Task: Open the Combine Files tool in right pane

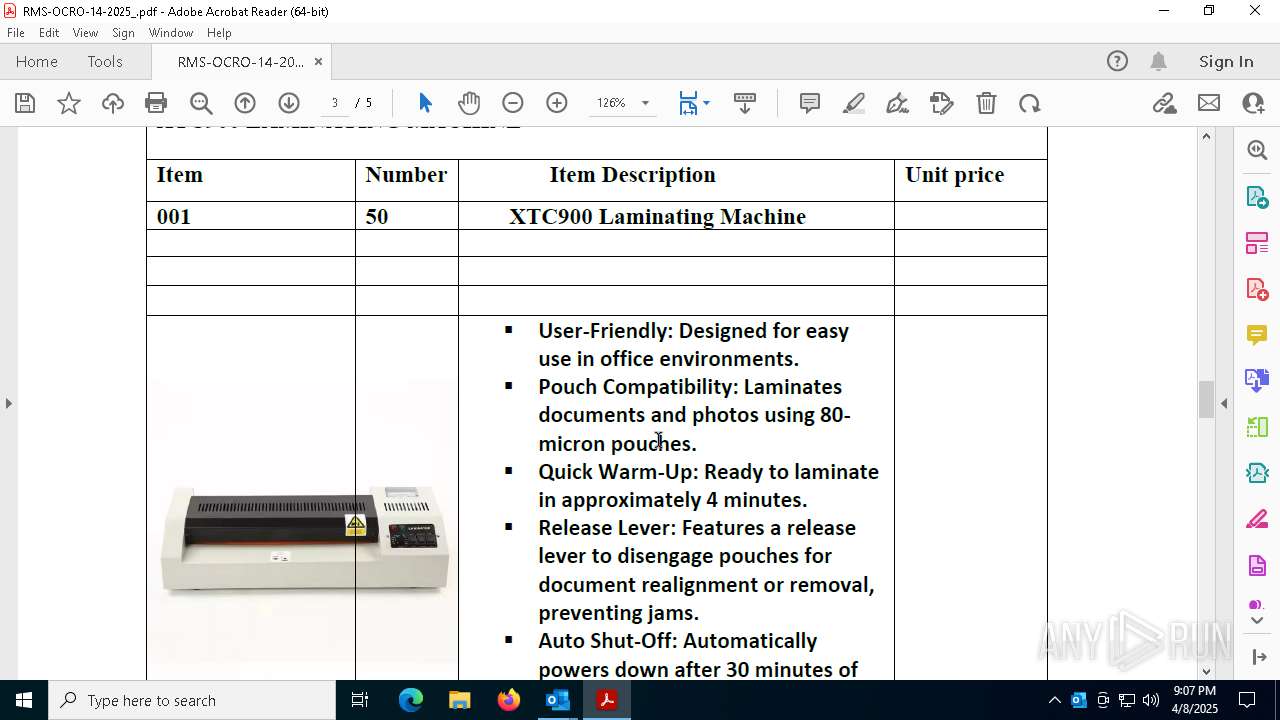Action: tap(1257, 381)
